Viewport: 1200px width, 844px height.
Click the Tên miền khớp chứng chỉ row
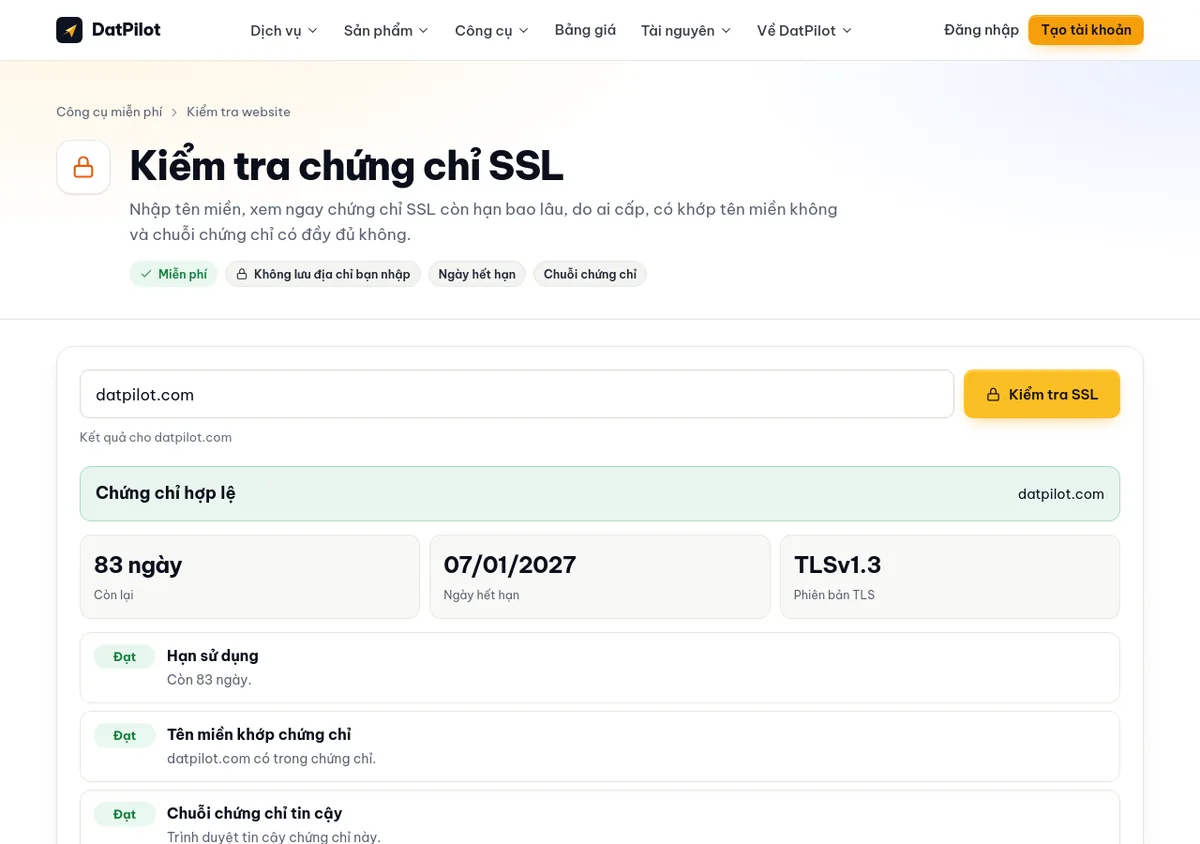[600, 746]
